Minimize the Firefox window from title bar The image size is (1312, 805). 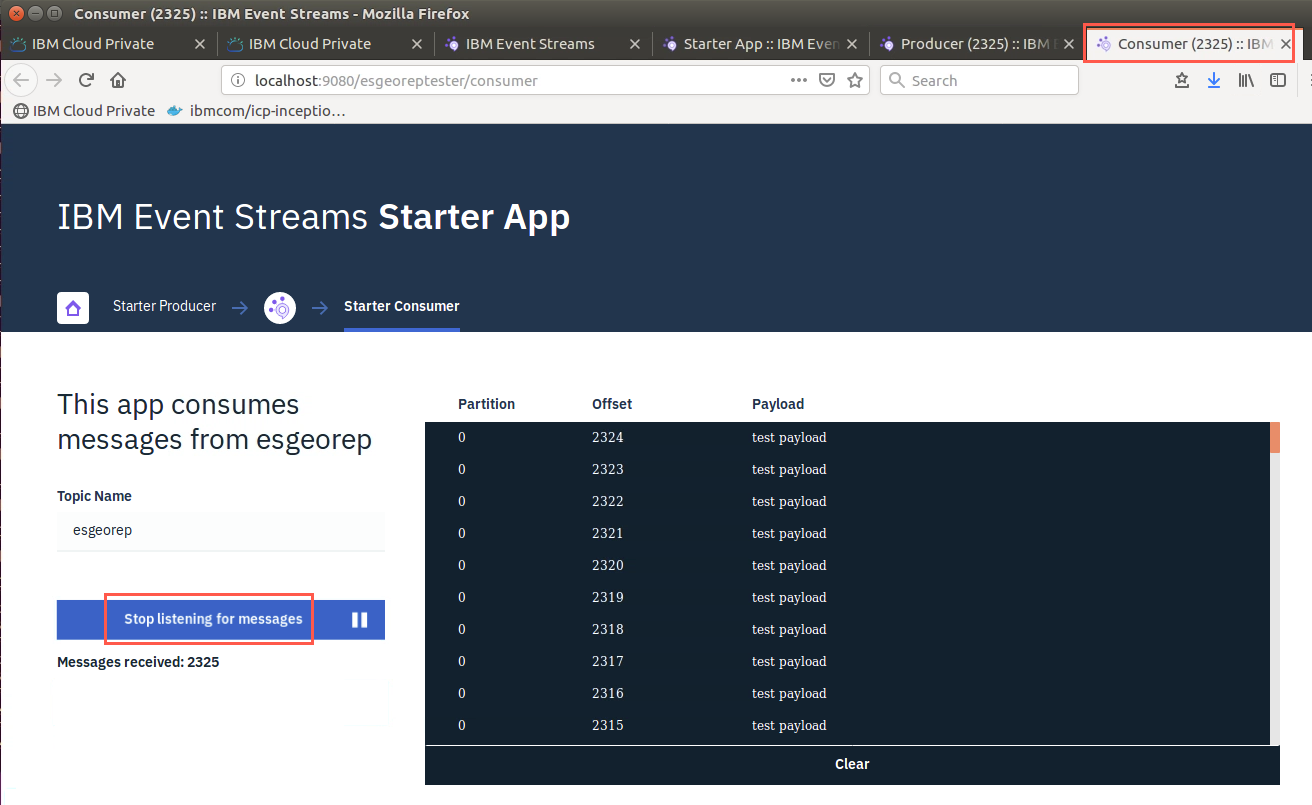click(34, 13)
